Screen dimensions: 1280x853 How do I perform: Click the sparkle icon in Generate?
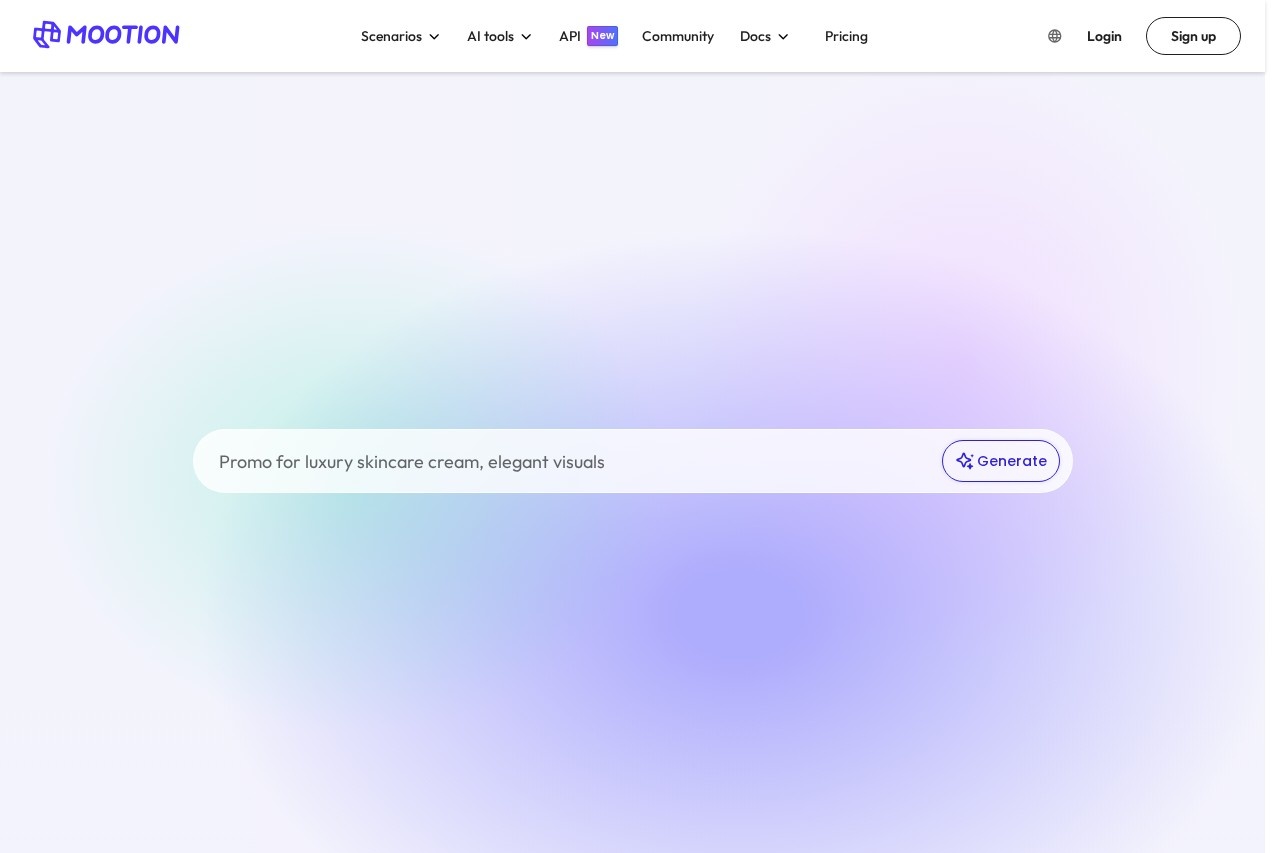click(964, 461)
